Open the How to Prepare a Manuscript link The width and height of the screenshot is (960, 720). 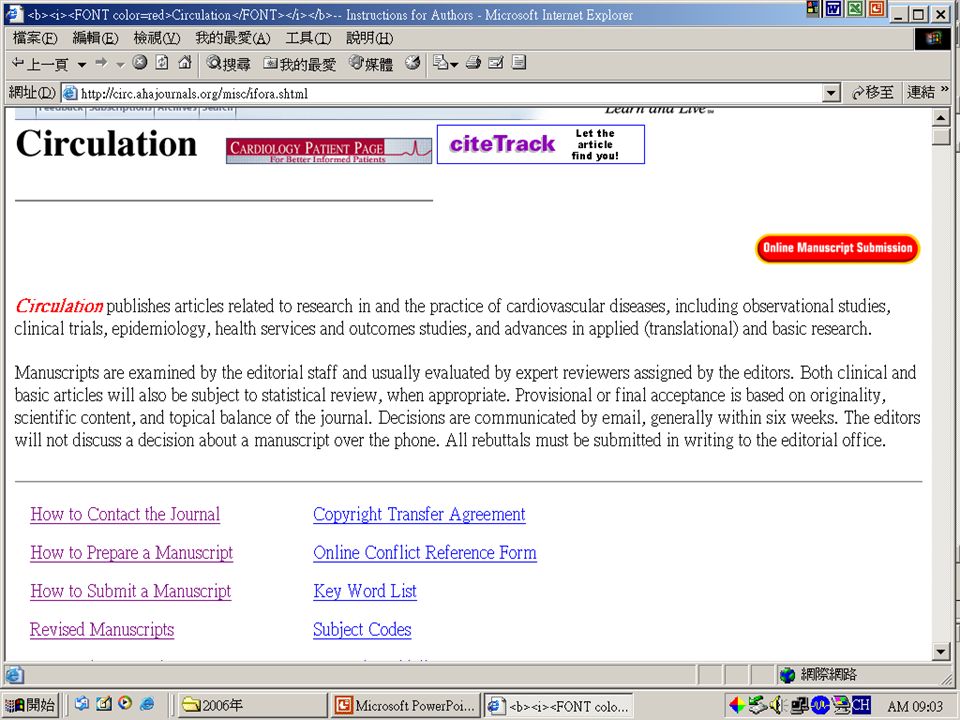pyautogui.click(x=132, y=553)
